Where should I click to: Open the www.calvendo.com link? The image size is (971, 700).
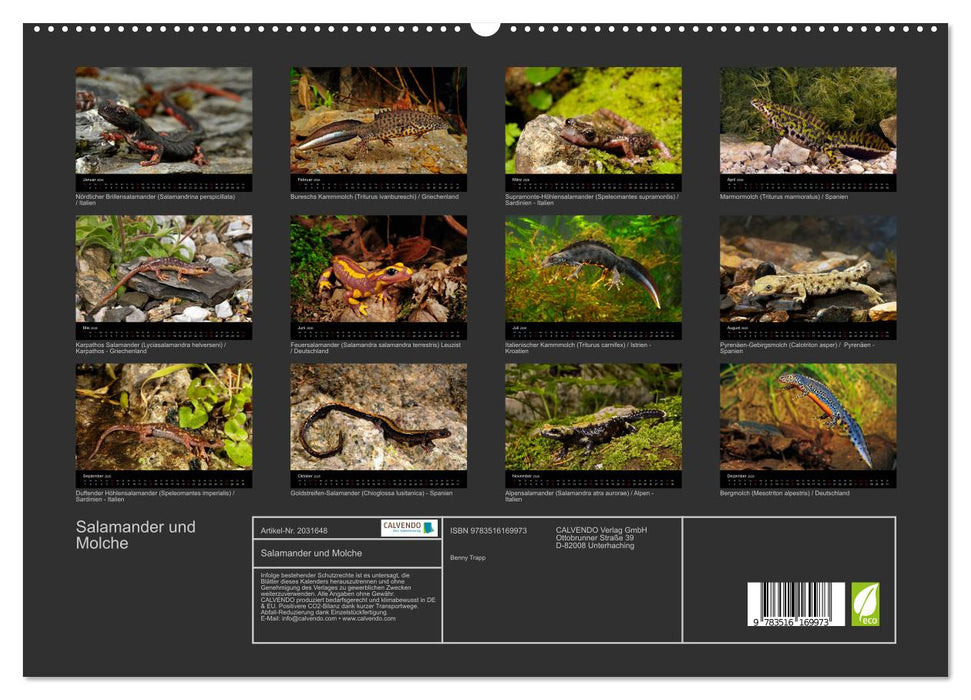[x=369, y=619]
